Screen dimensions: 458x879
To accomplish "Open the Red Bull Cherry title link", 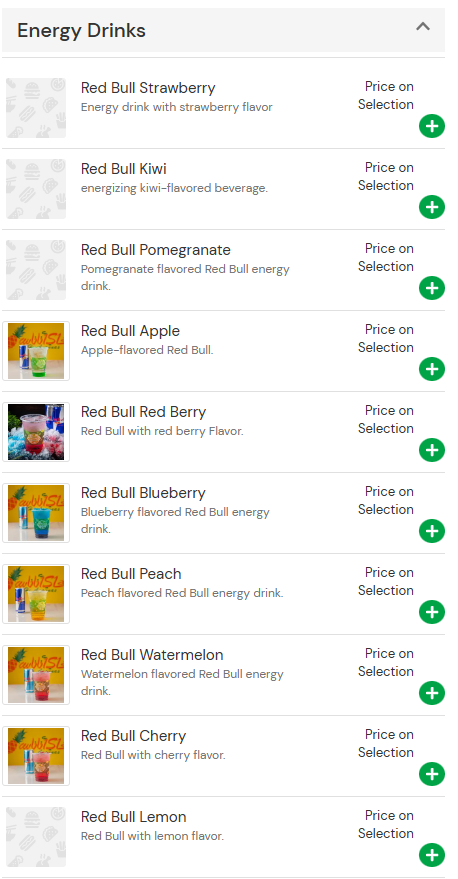I will click(x=133, y=736).
